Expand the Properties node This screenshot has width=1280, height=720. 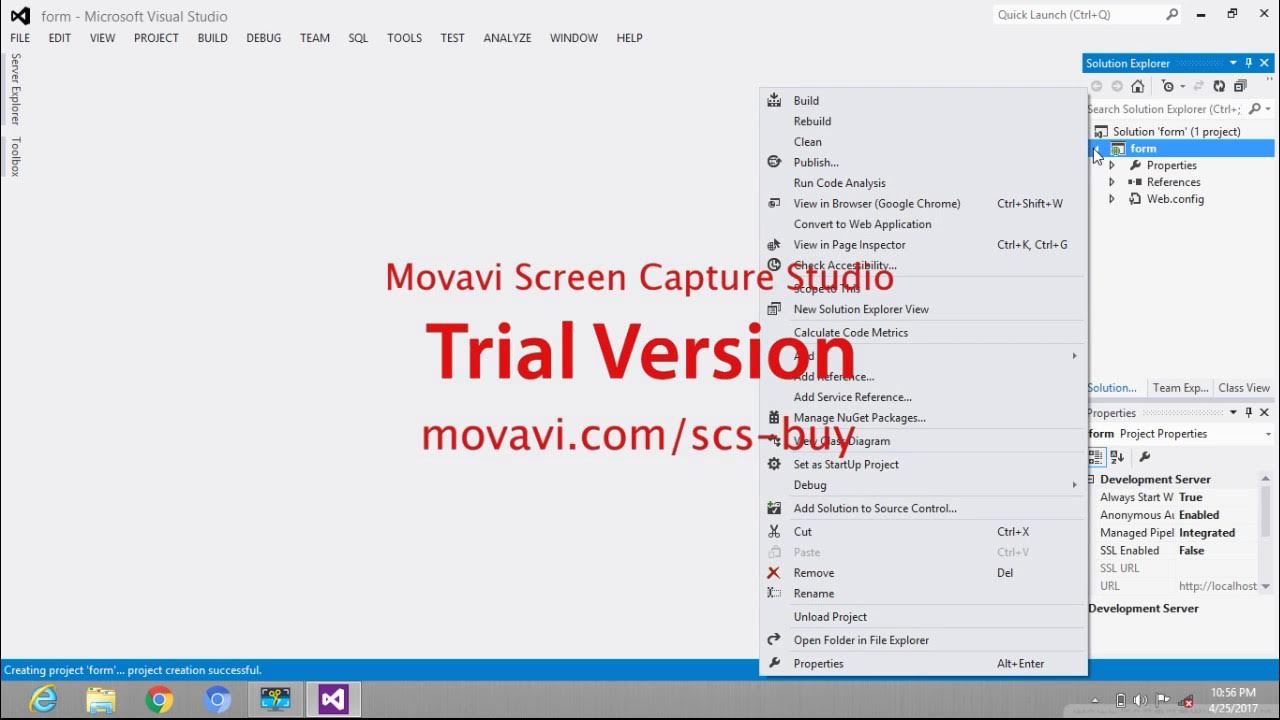[1112, 165]
